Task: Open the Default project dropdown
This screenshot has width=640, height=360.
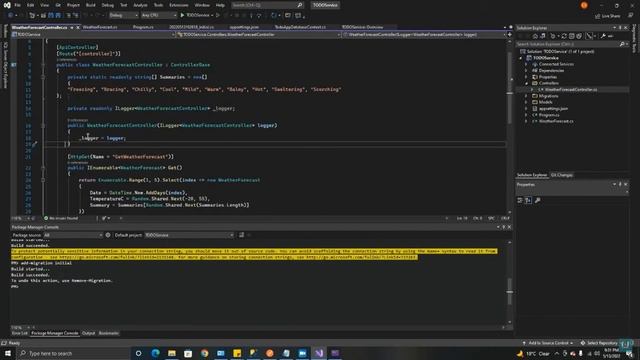Action: pos(189,235)
